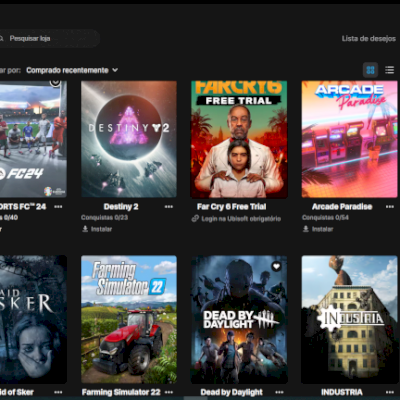Open Destiny 2 cover thumbnail
Image resolution: width=400 pixels, height=400 pixels.
point(129,139)
